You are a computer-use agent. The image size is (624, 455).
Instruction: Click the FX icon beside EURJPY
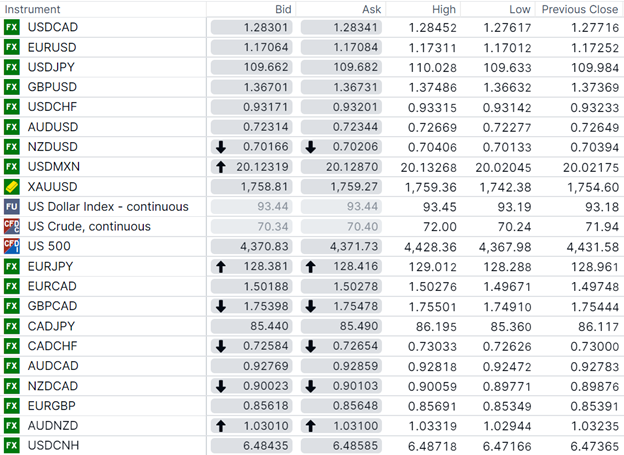coord(12,266)
